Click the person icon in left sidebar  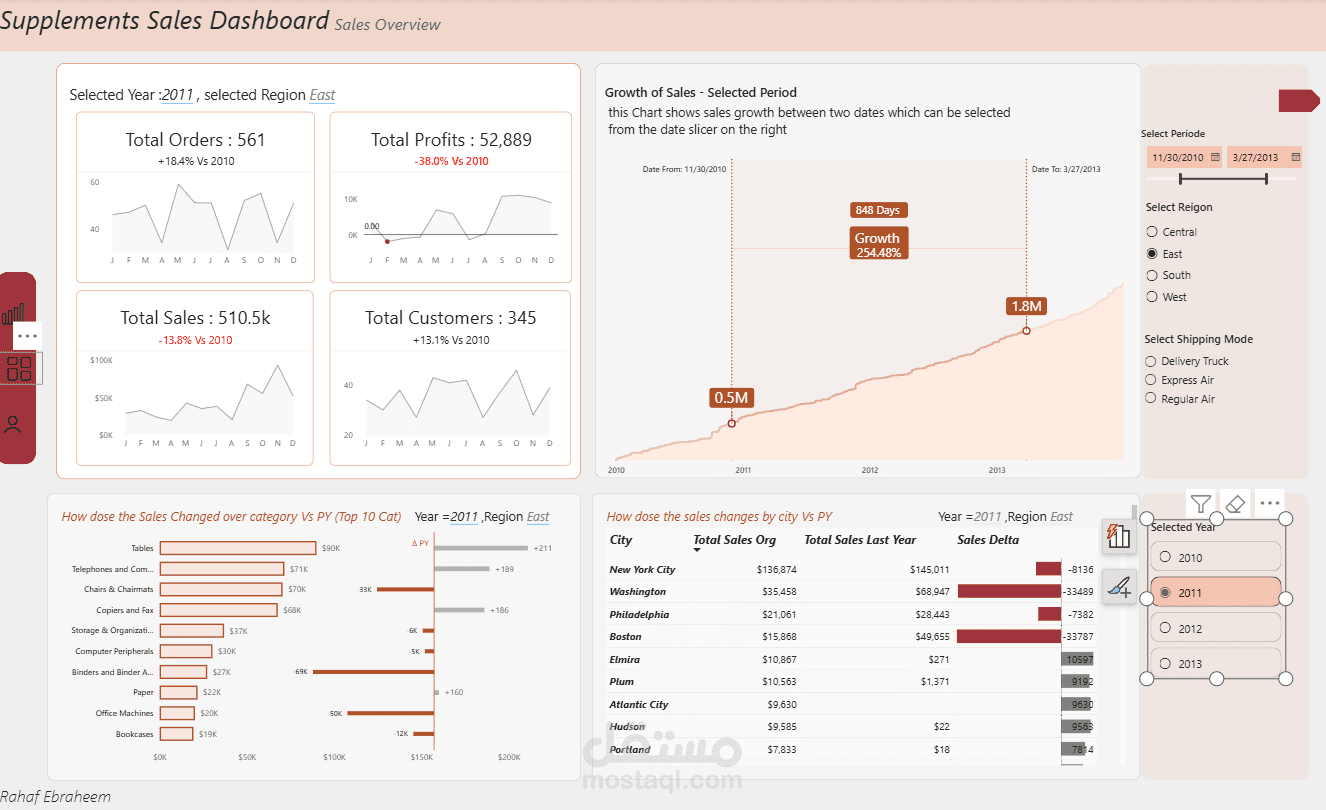click(x=13, y=424)
